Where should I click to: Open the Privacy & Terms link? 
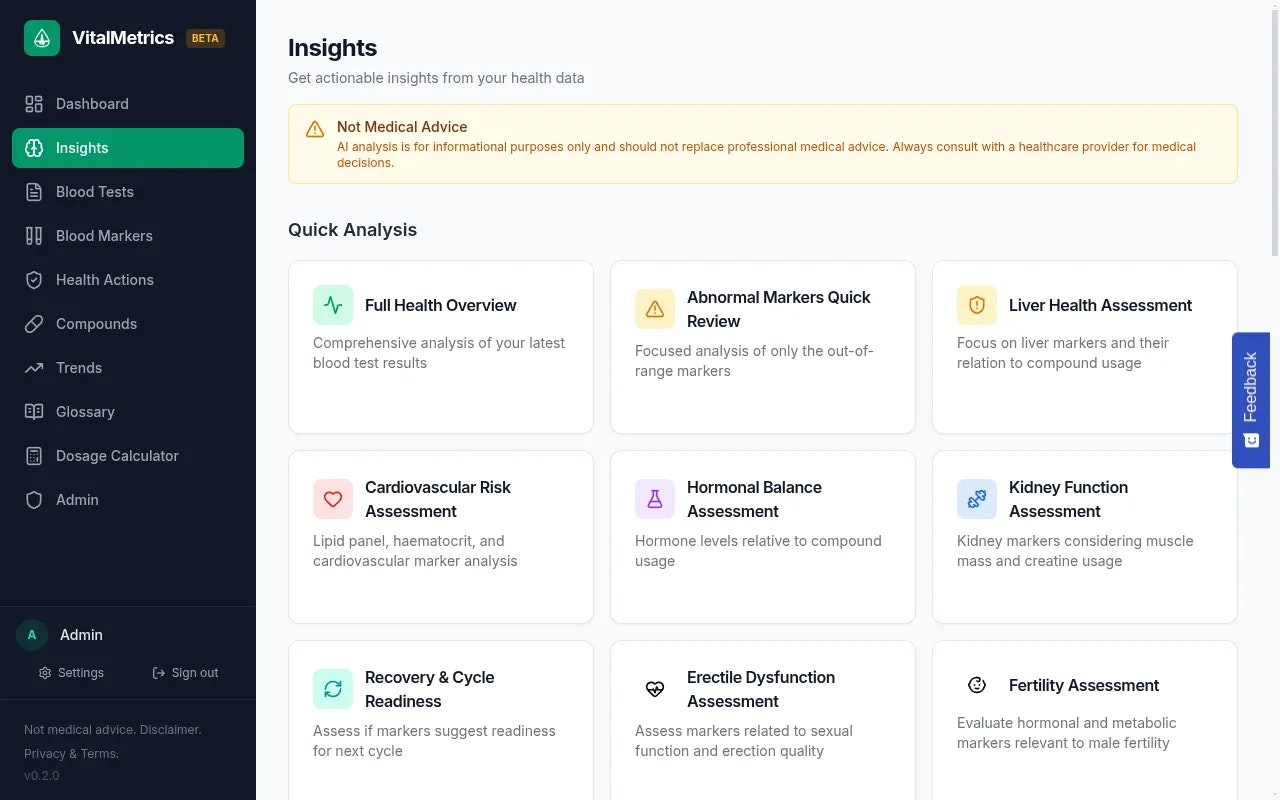coord(71,754)
